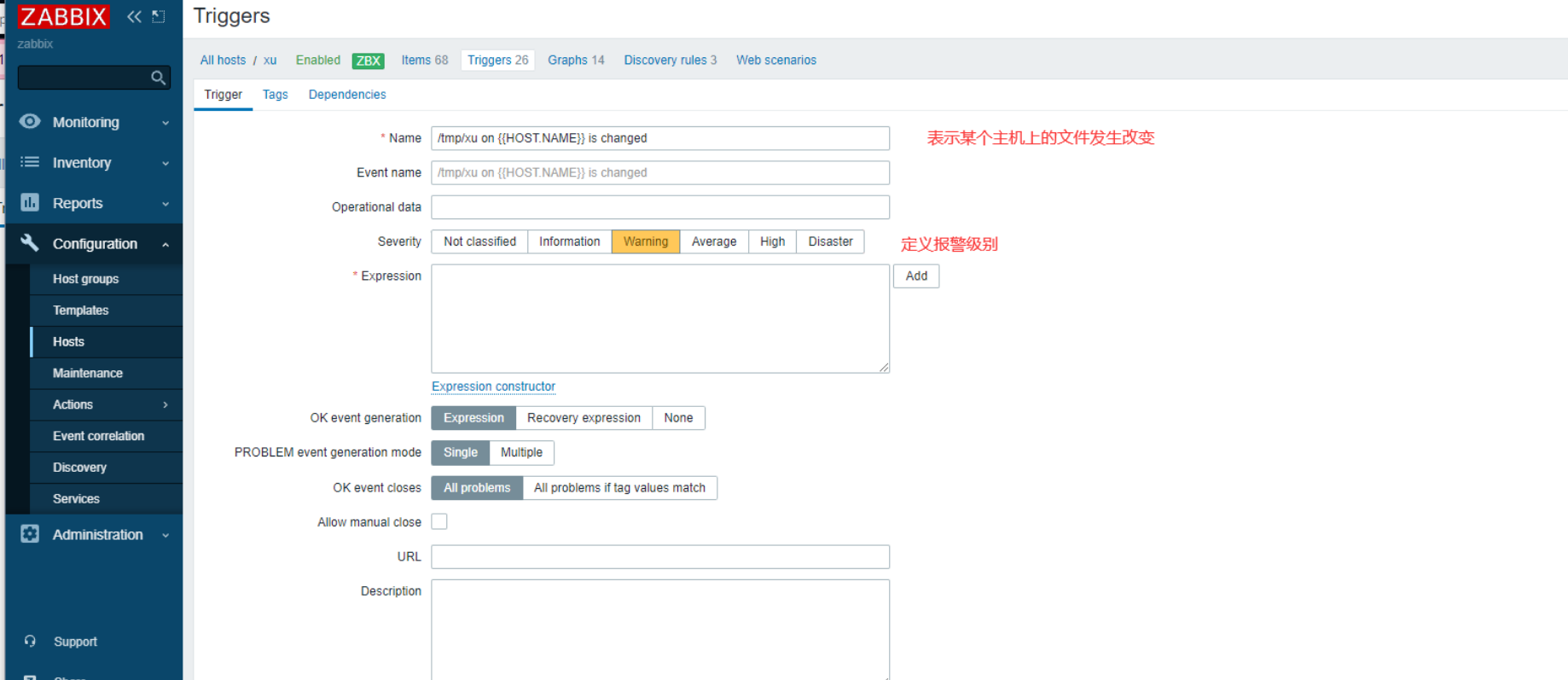Open Discovery rules 3 link
1568x680 pixels.
point(671,61)
